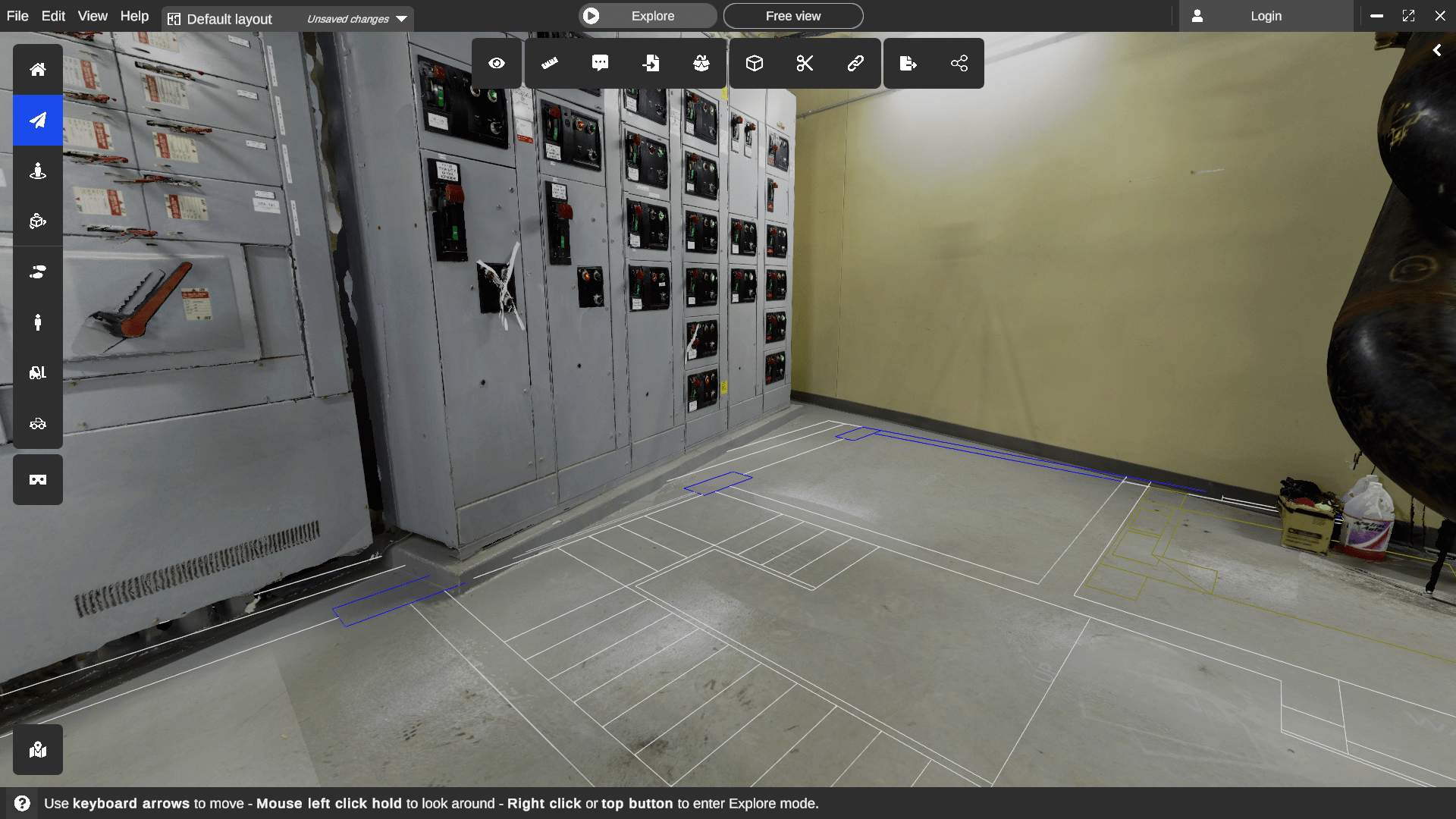Open the map location panel
Screen dimensions: 1456x819
(x=38, y=749)
